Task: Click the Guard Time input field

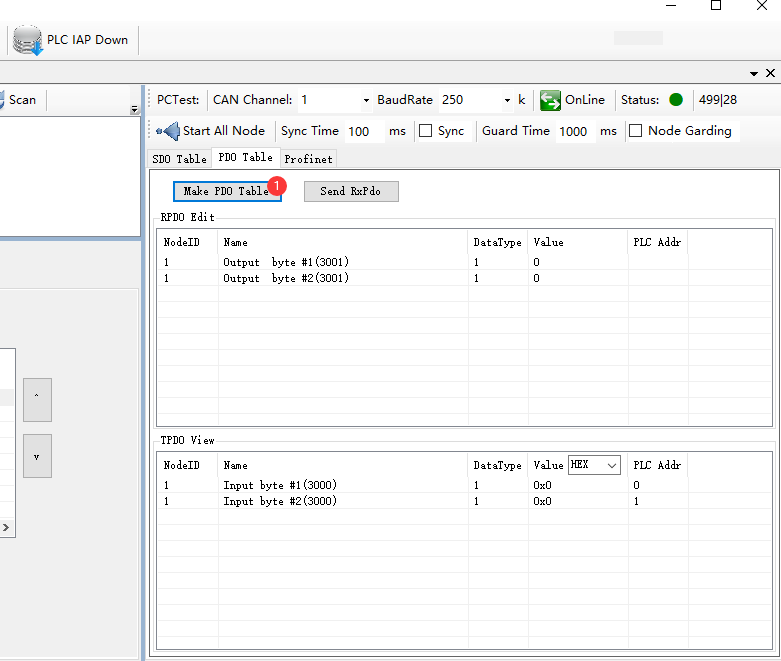Action: point(574,131)
